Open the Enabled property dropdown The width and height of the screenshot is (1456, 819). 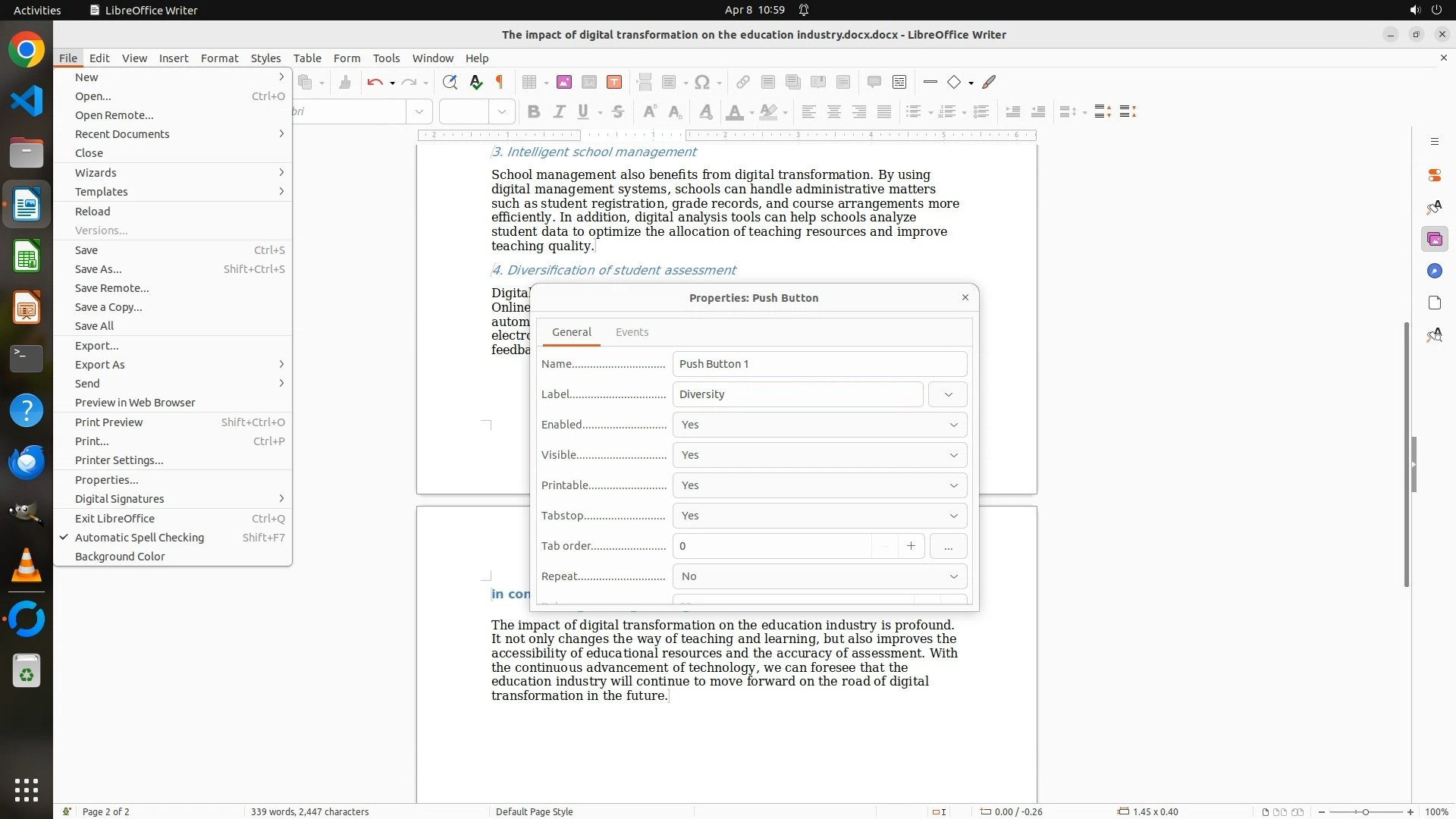click(819, 425)
